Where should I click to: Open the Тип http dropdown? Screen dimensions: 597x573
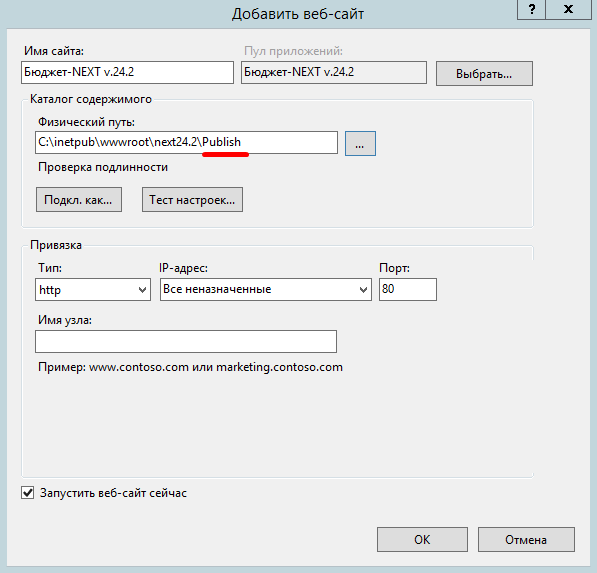[x=93, y=289]
